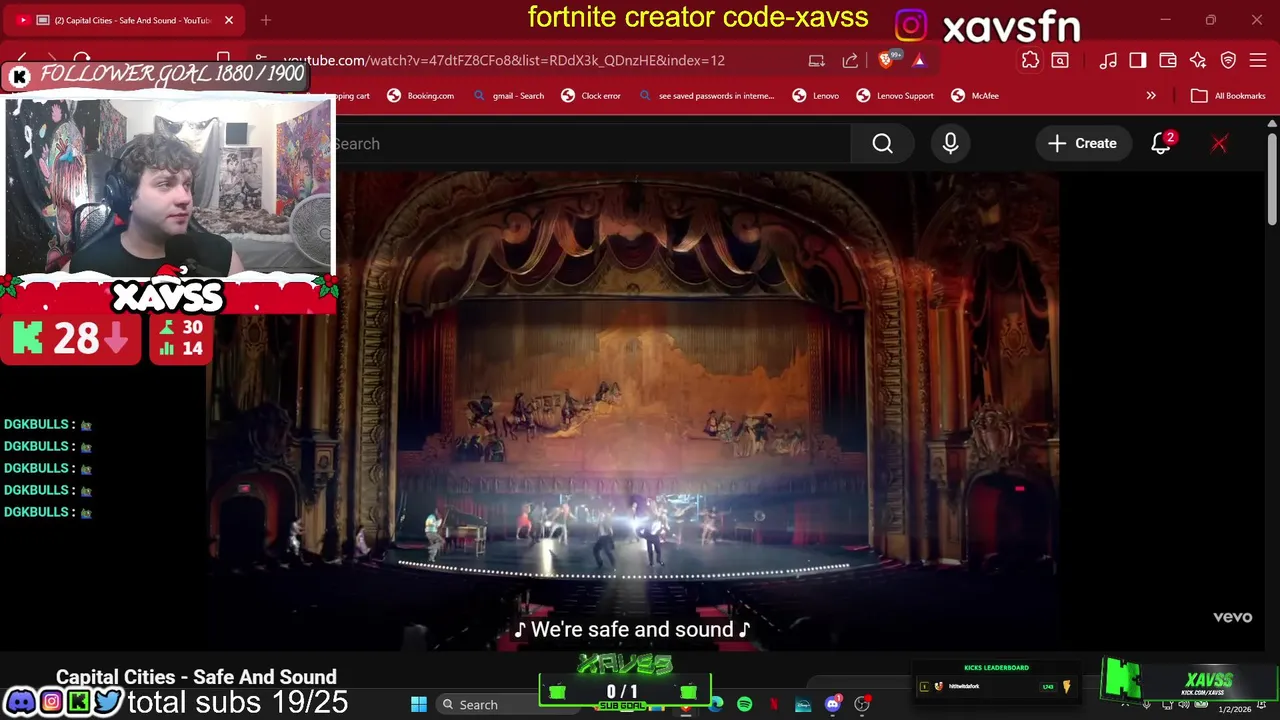The image size is (1280, 720).
Task: Switch to the Capital Cities YouTube tab
Action: pos(125,20)
